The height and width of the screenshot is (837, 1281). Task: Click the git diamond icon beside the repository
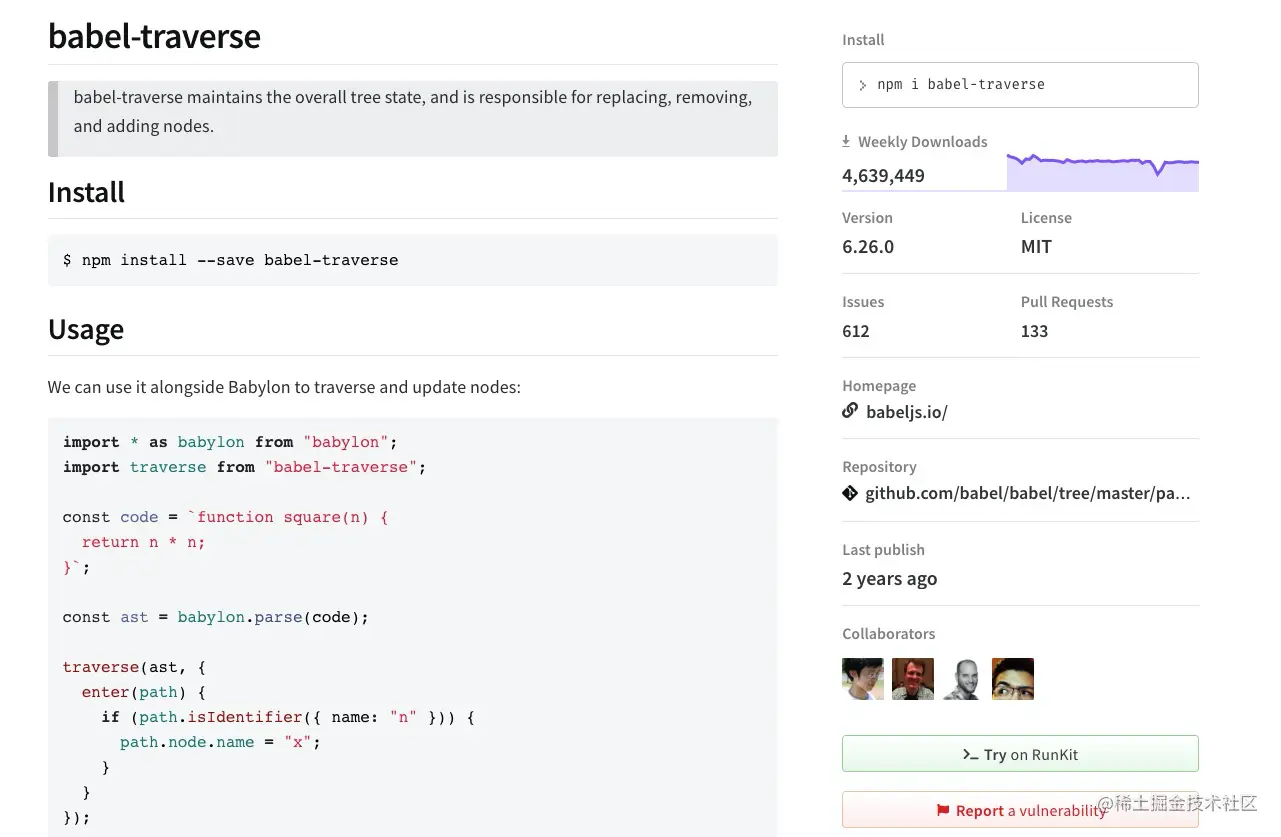[x=850, y=493]
